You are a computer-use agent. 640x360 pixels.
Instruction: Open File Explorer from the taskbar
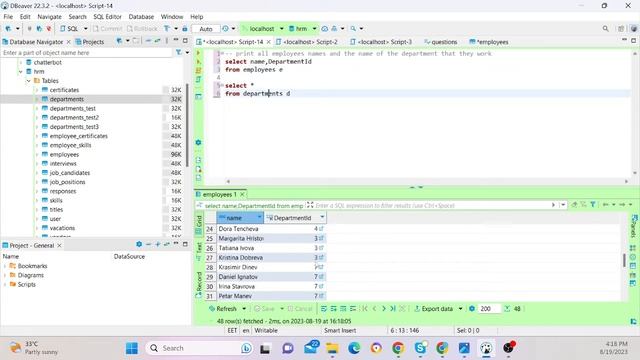tap(332, 348)
